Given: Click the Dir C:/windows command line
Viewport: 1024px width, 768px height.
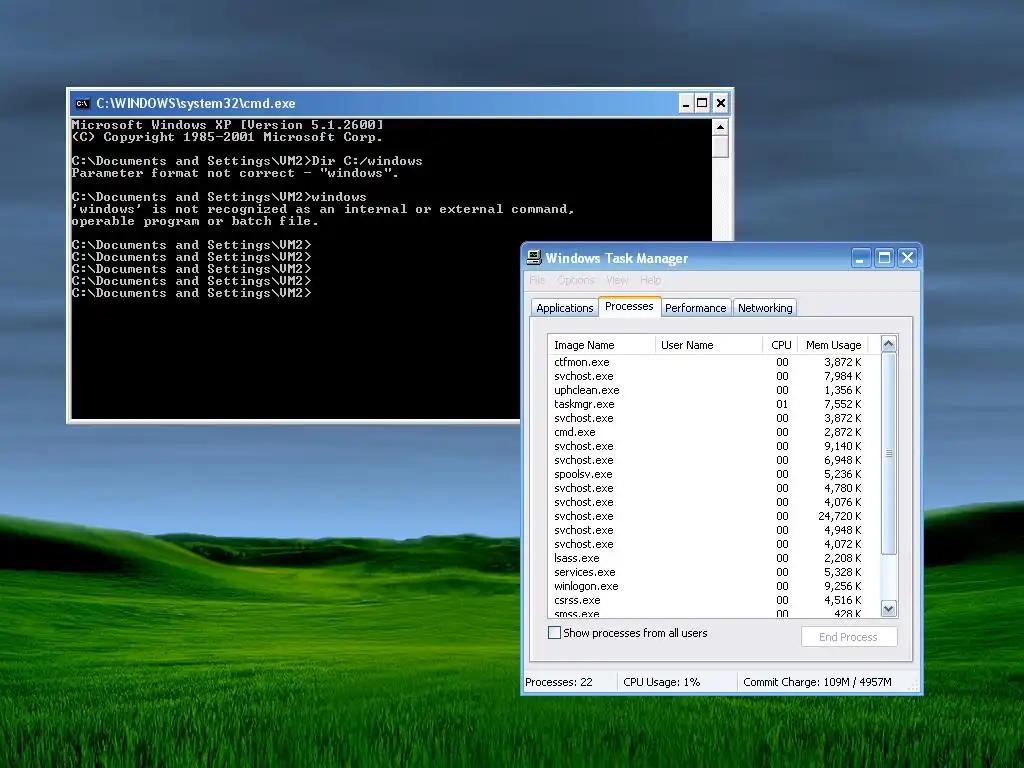Looking at the screenshot, I should click(x=247, y=161).
